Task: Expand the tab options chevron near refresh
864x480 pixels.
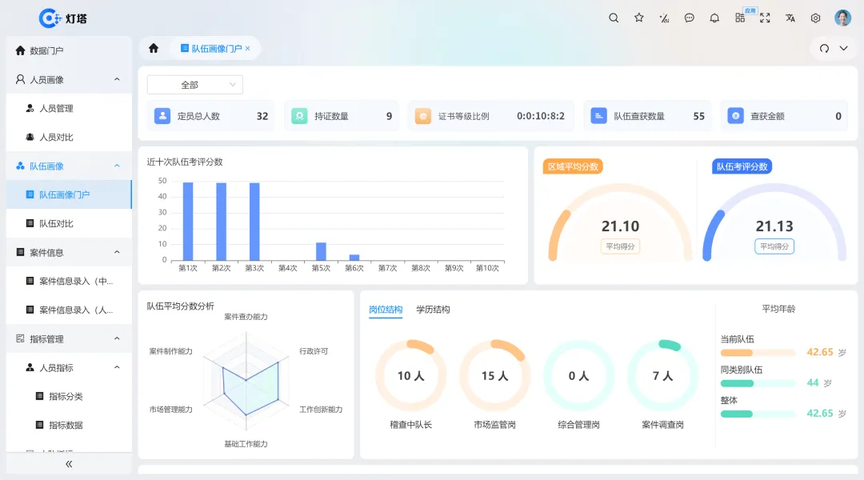Action: (843, 48)
